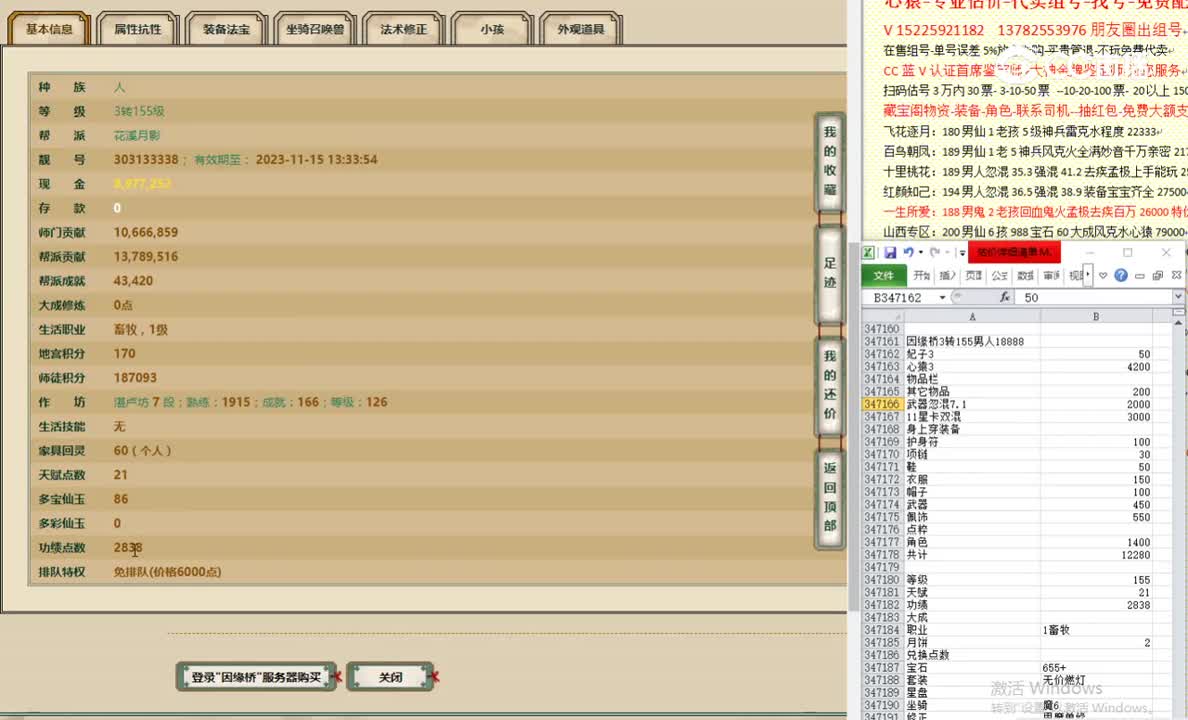Expand the formula bar dropdown arrow
The image size is (1188, 720).
1177,296
